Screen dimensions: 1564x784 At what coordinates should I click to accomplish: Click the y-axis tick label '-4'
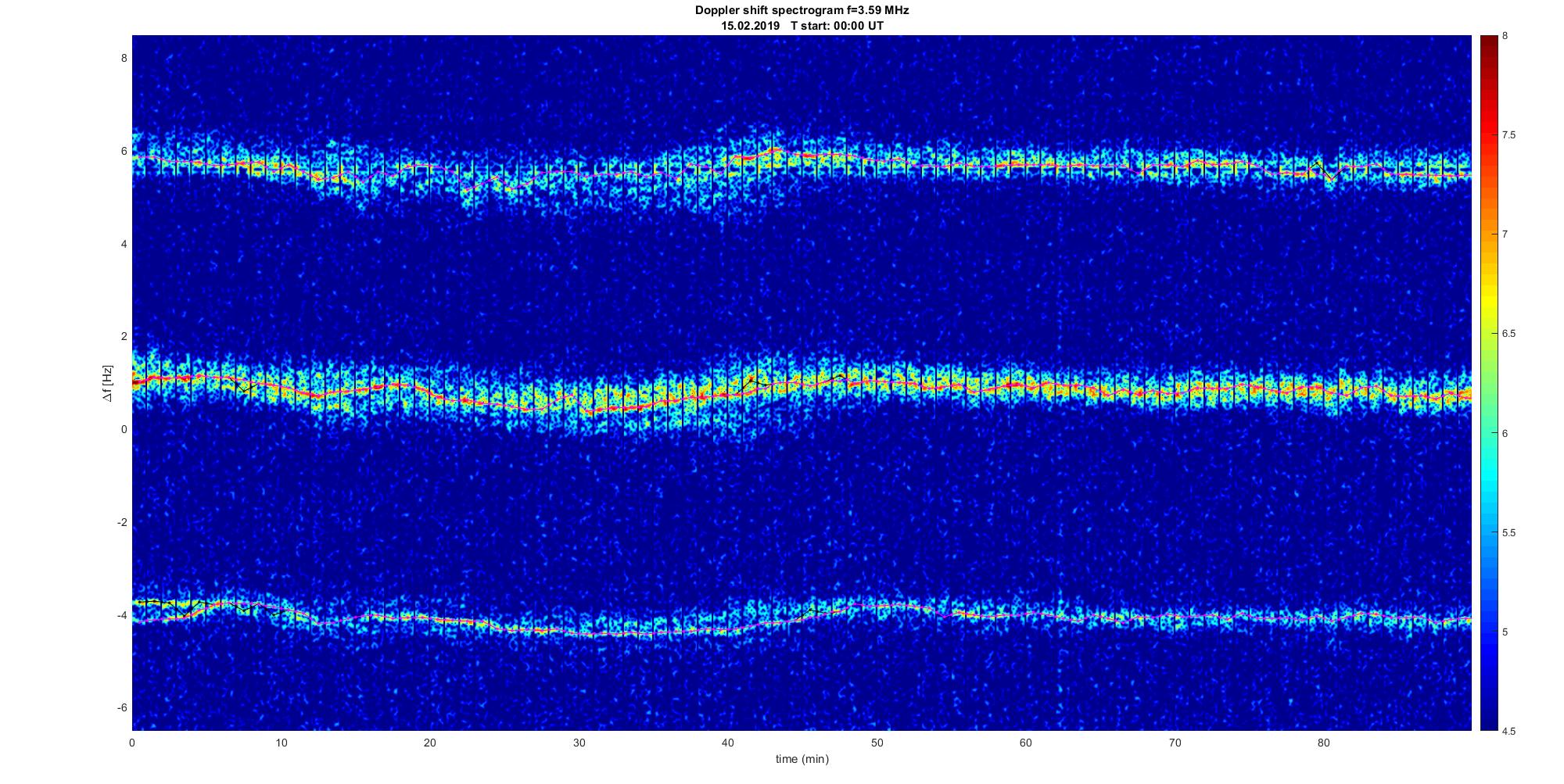click(x=122, y=615)
